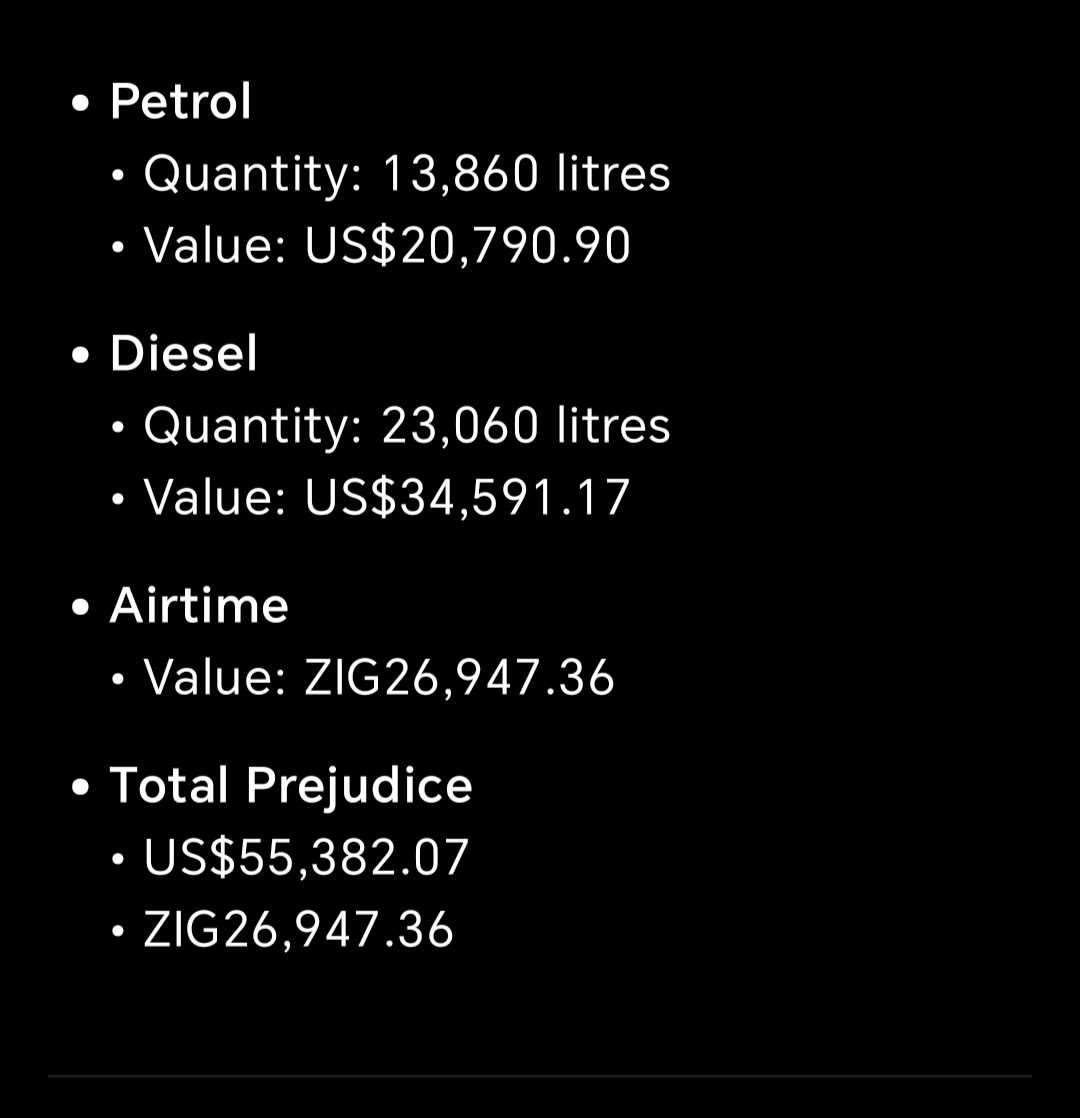Click the word 'litres' in diesel quantity

pos(613,426)
